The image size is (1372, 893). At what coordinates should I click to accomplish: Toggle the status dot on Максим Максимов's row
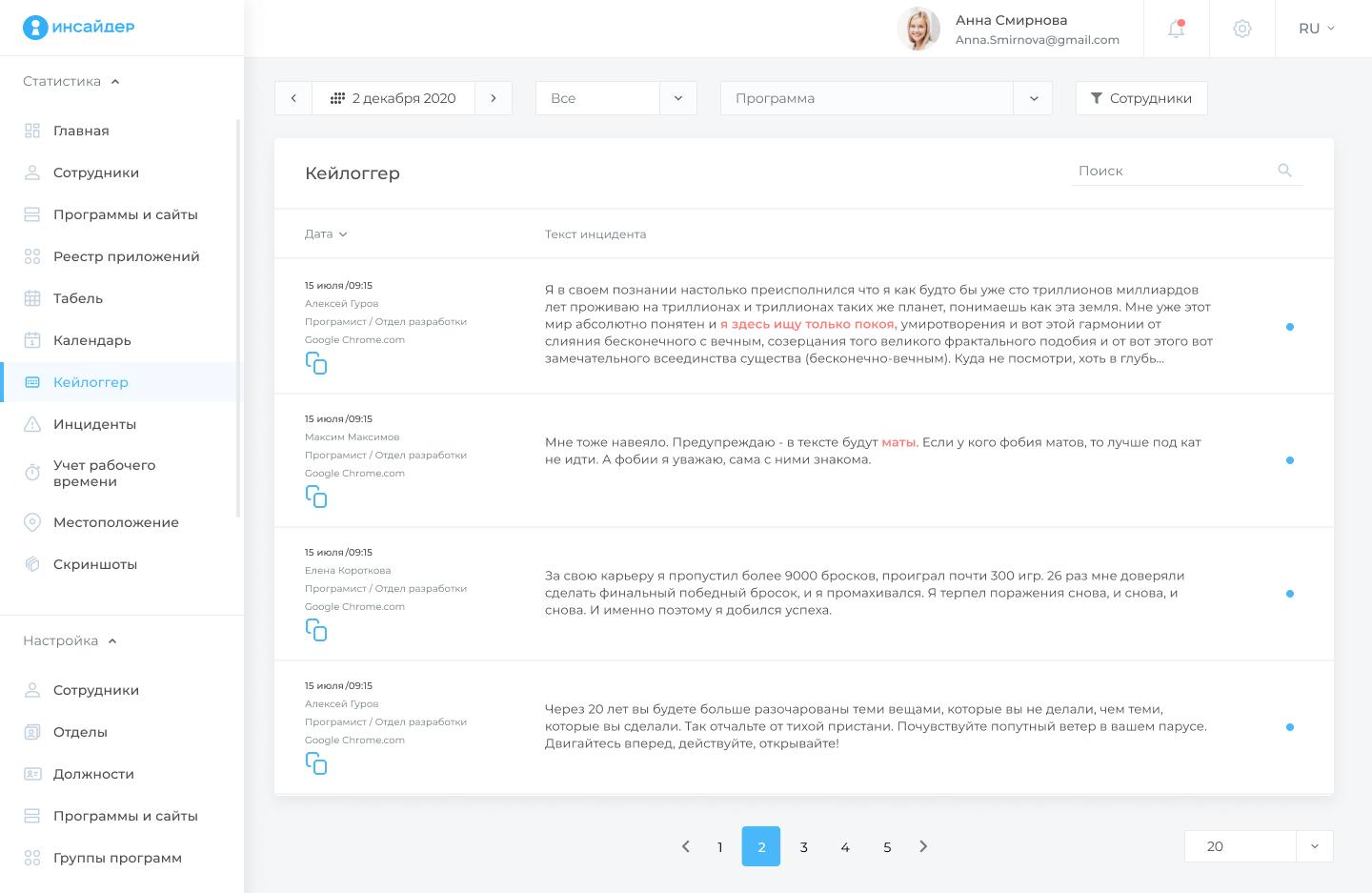click(1290, 460)
